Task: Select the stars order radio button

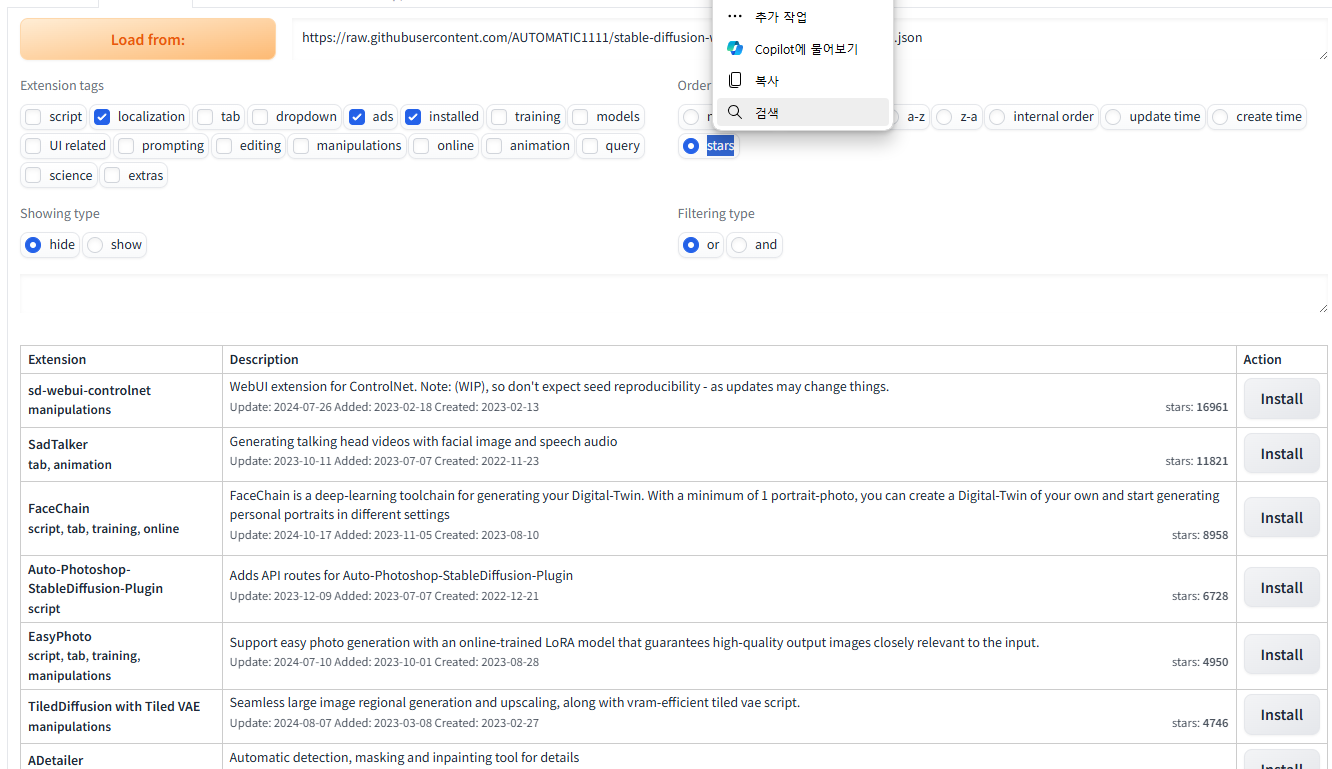Action: click(691, 146)
